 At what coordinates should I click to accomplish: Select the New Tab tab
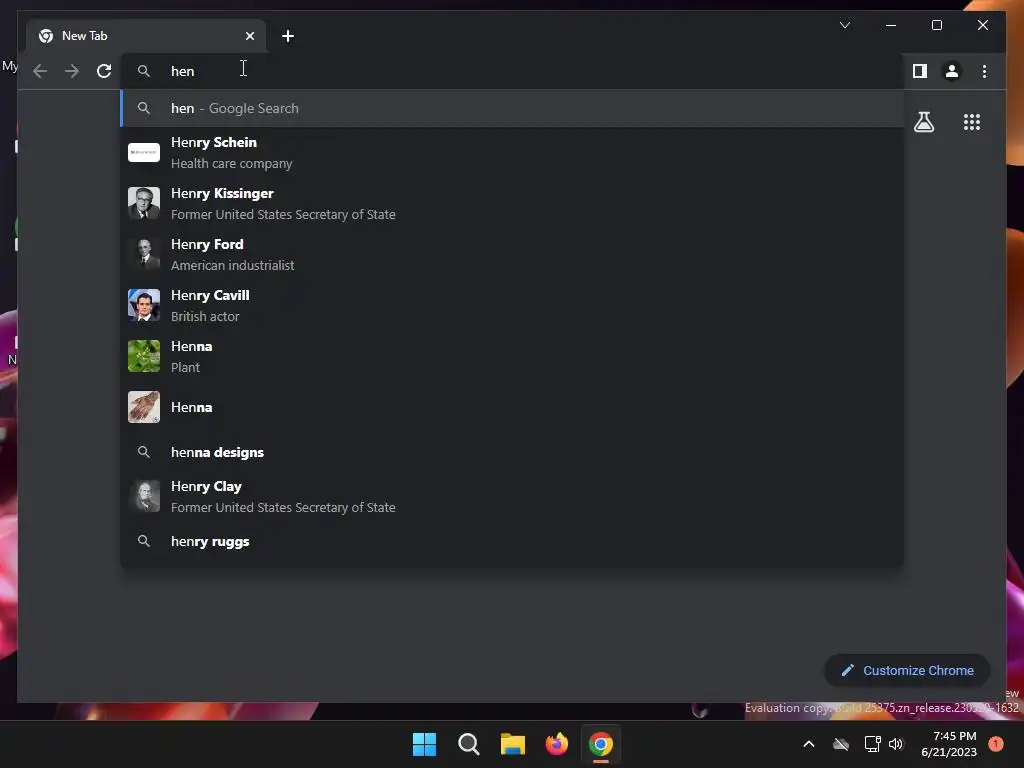(x=146, y=36)
